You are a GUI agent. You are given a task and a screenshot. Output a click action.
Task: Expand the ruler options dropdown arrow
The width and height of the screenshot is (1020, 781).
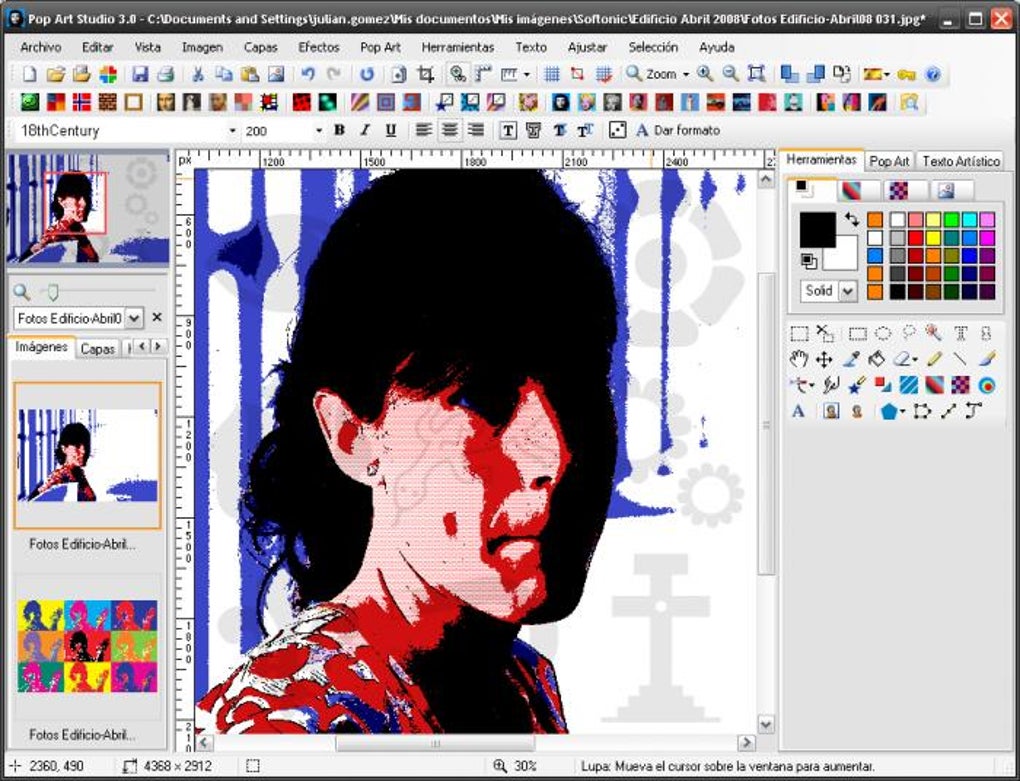pos(526,75)
